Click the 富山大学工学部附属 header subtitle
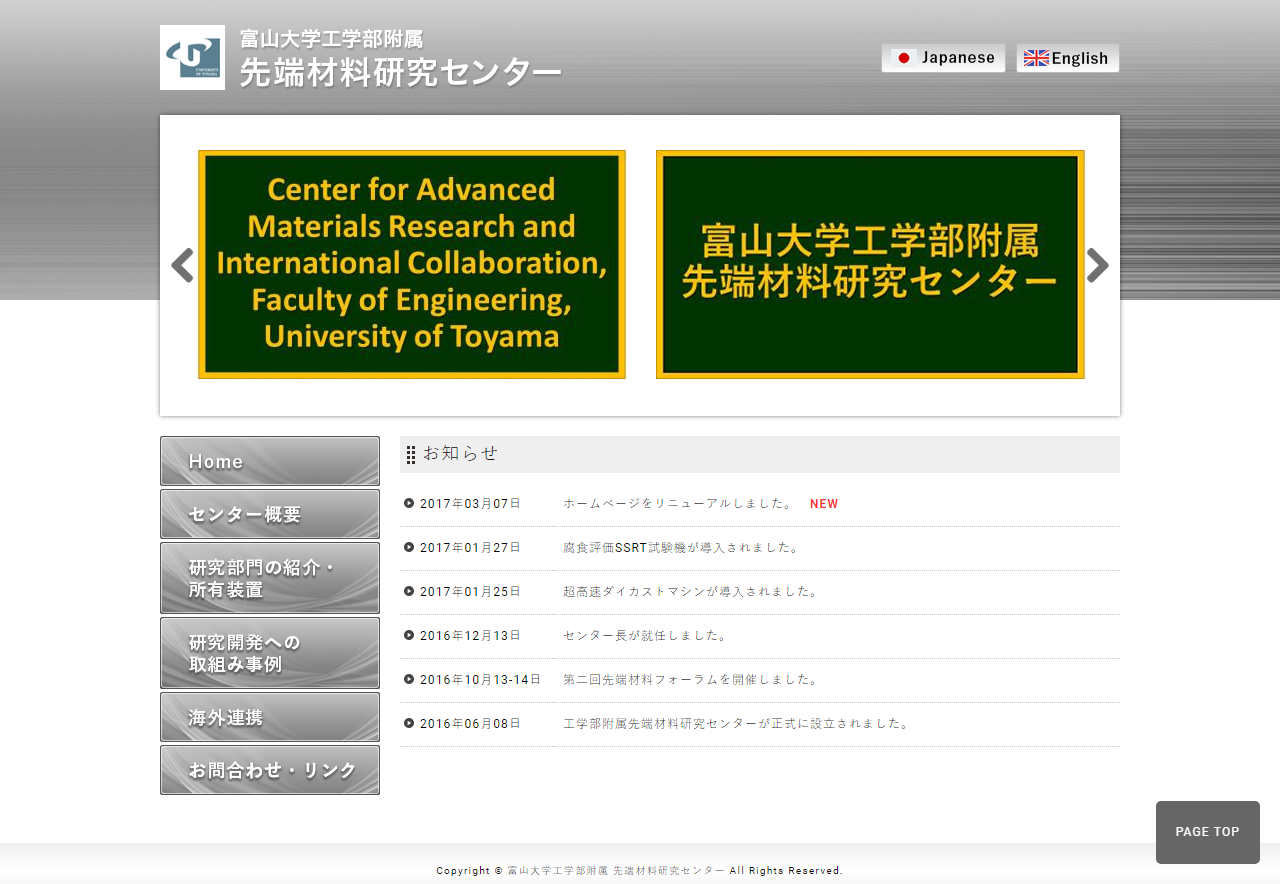The image size is (1280, 884). 331,39
